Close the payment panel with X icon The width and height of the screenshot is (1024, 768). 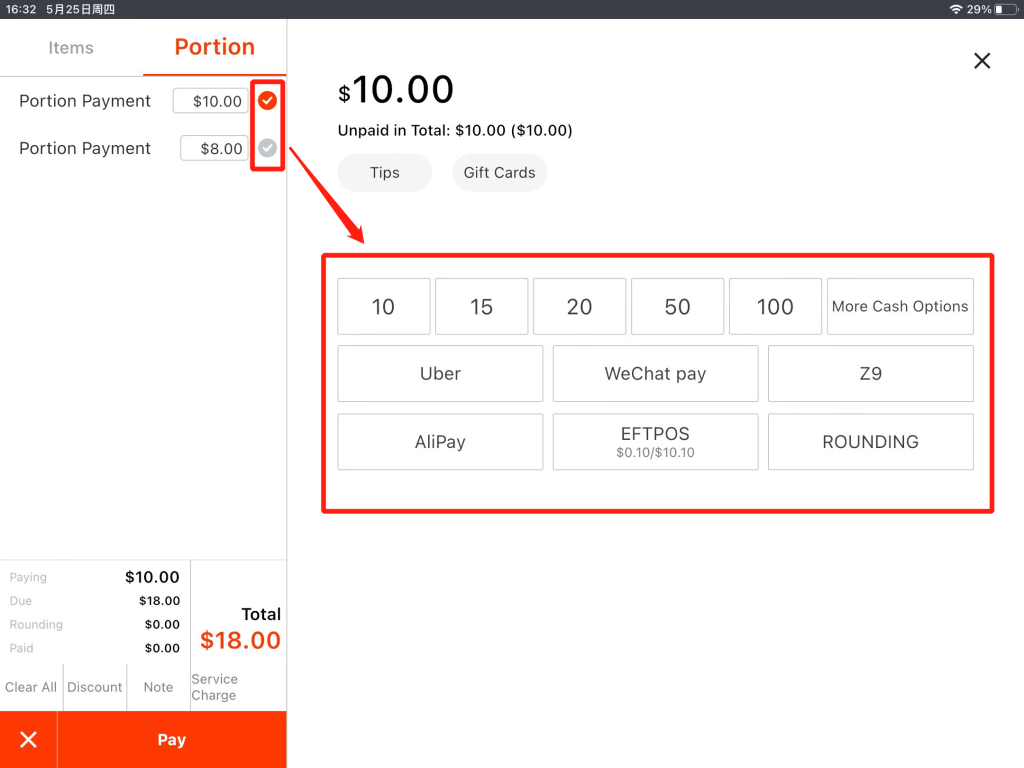point(982,61)
